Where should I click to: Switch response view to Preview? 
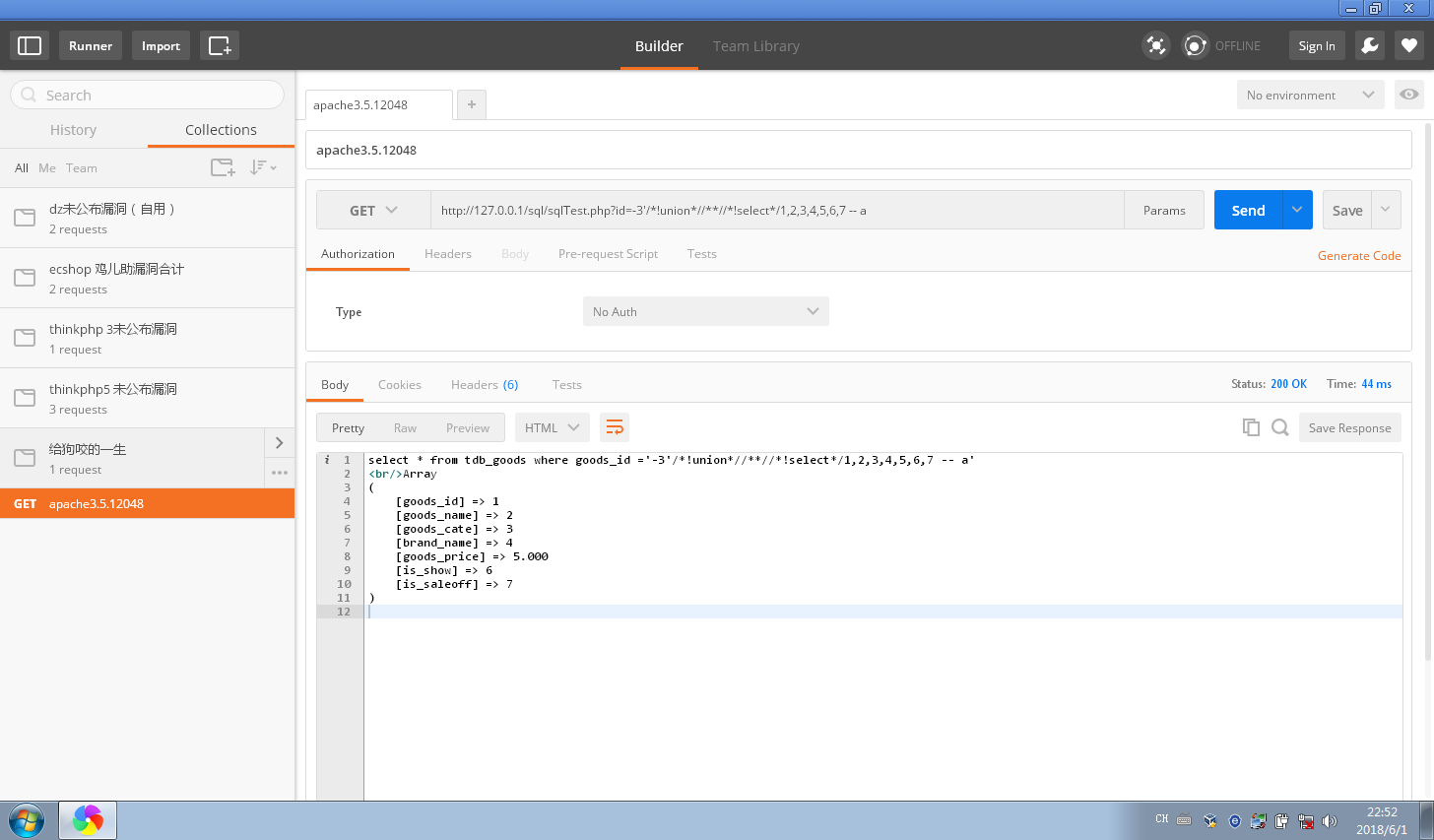point(468,427)
